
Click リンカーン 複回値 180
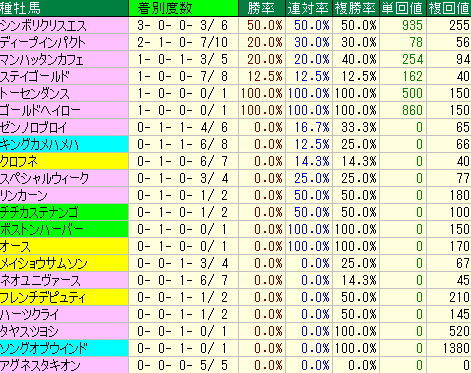(460, 195)
